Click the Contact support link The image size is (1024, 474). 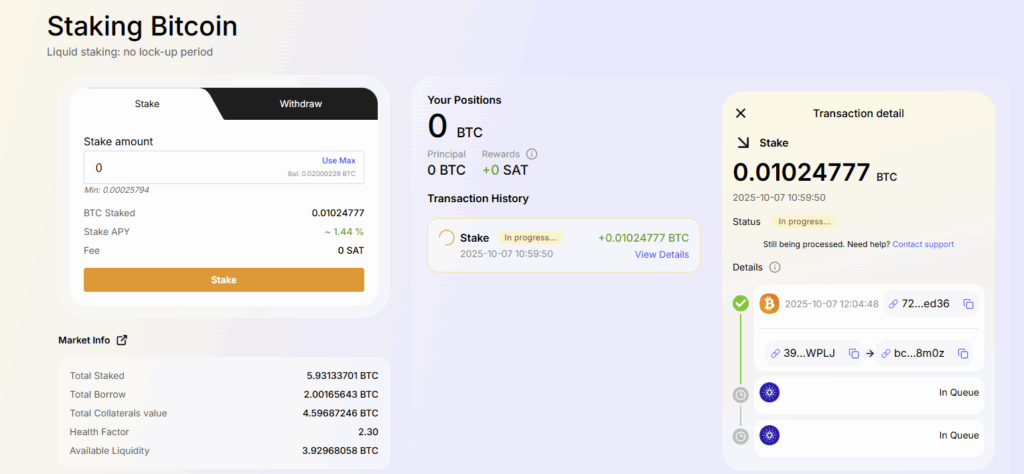[x=922, y=244]
